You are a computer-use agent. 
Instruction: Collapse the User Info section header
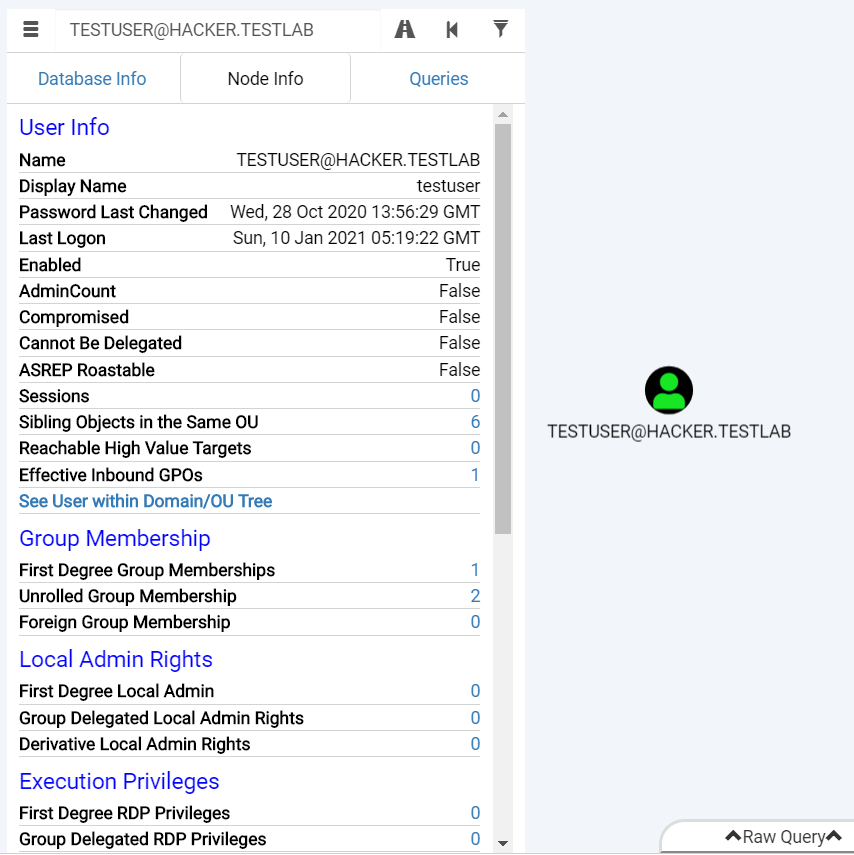64,127
